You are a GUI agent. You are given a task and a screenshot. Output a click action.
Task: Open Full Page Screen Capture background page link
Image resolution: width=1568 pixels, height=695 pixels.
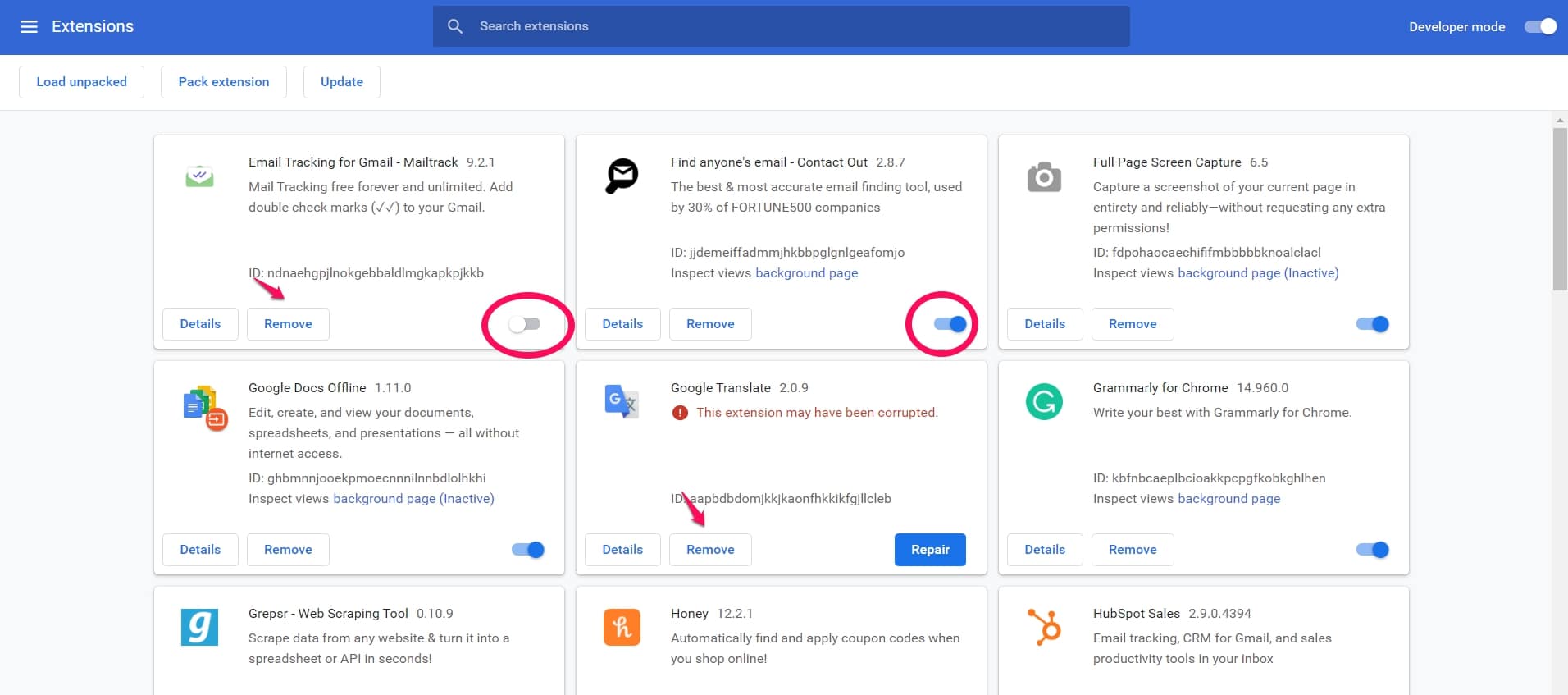point(1258,273)
